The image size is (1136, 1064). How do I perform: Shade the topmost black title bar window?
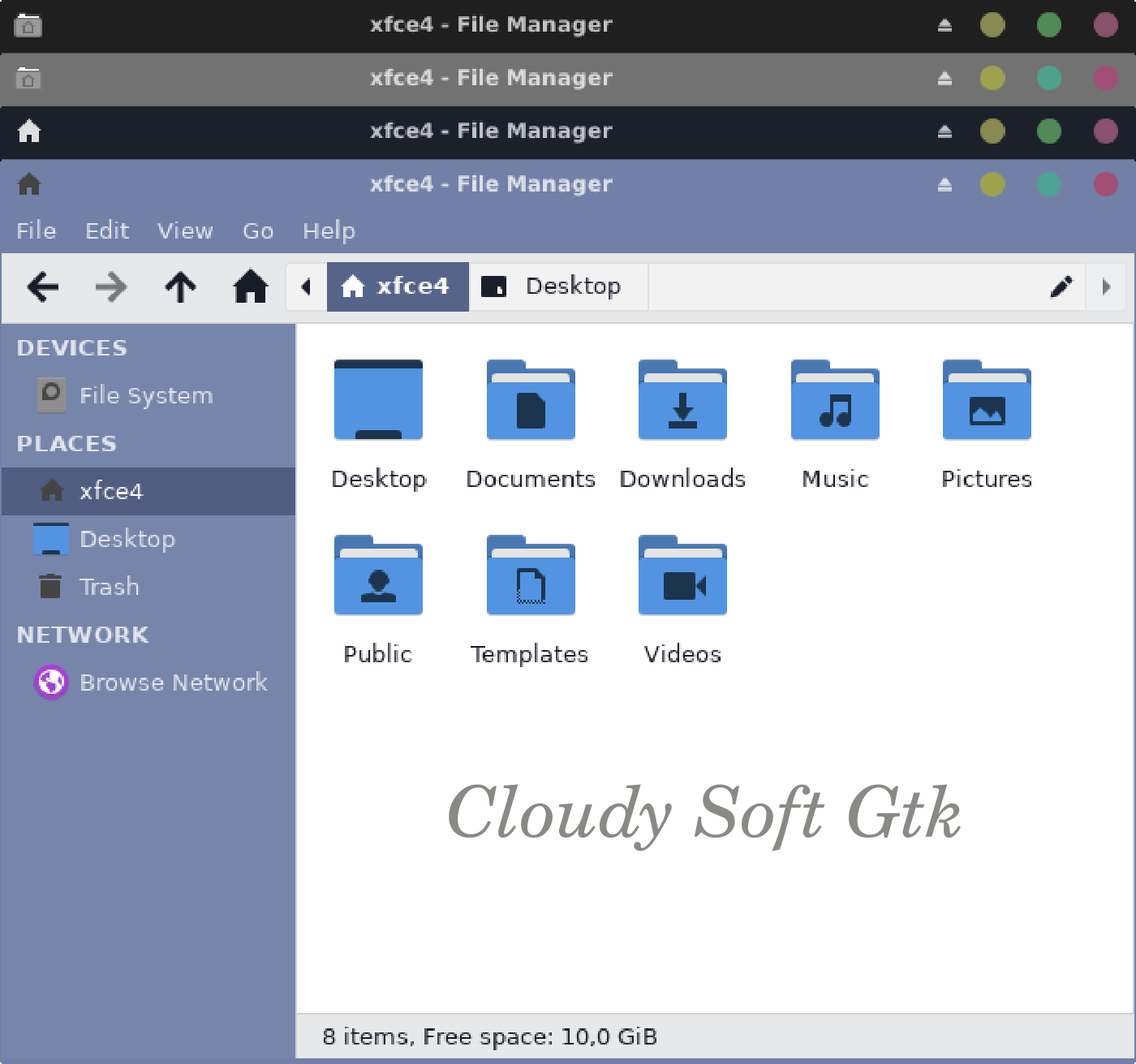coord(945,26)
